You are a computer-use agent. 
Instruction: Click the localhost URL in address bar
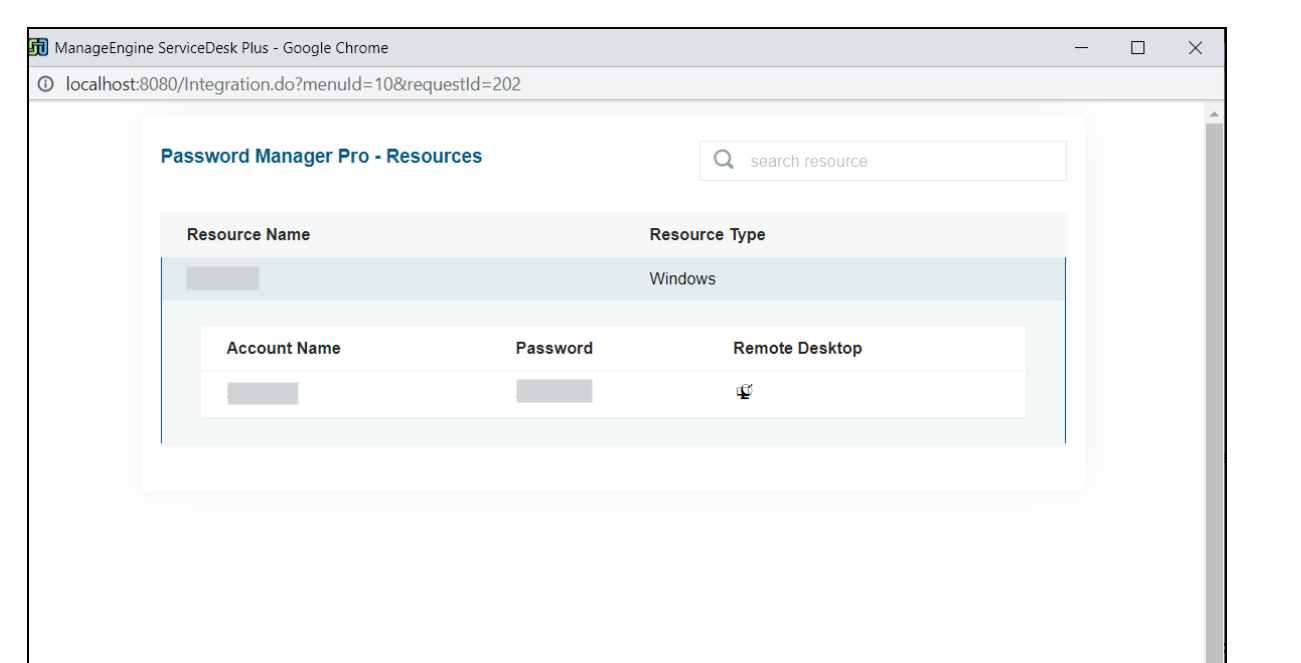(293, 85)
